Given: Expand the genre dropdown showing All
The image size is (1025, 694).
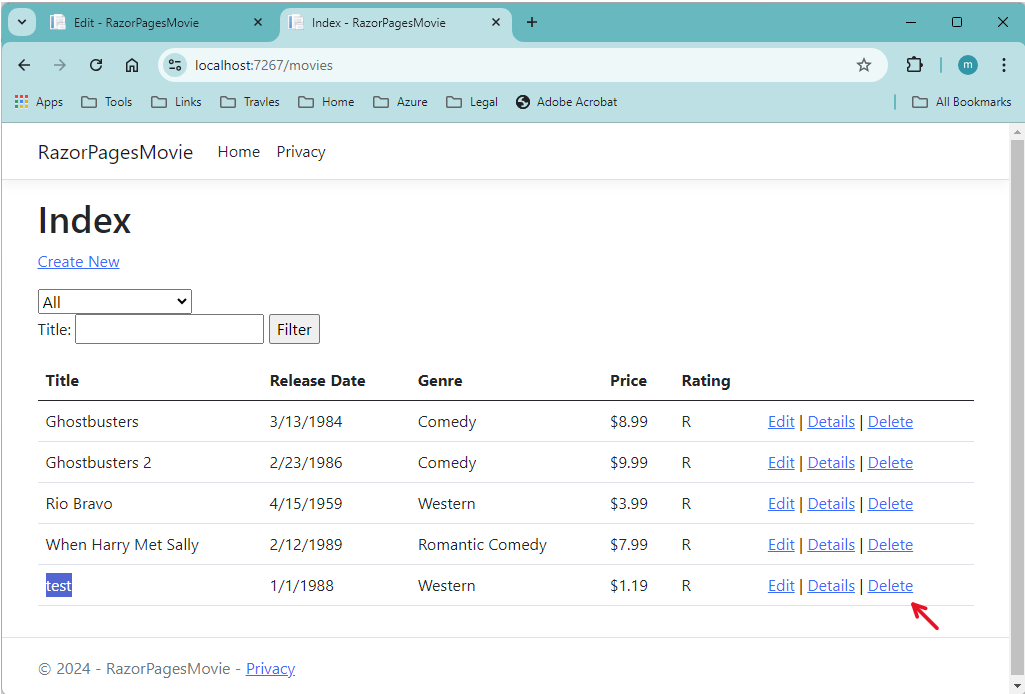Looking at the screenshot, I should [114, 302].
